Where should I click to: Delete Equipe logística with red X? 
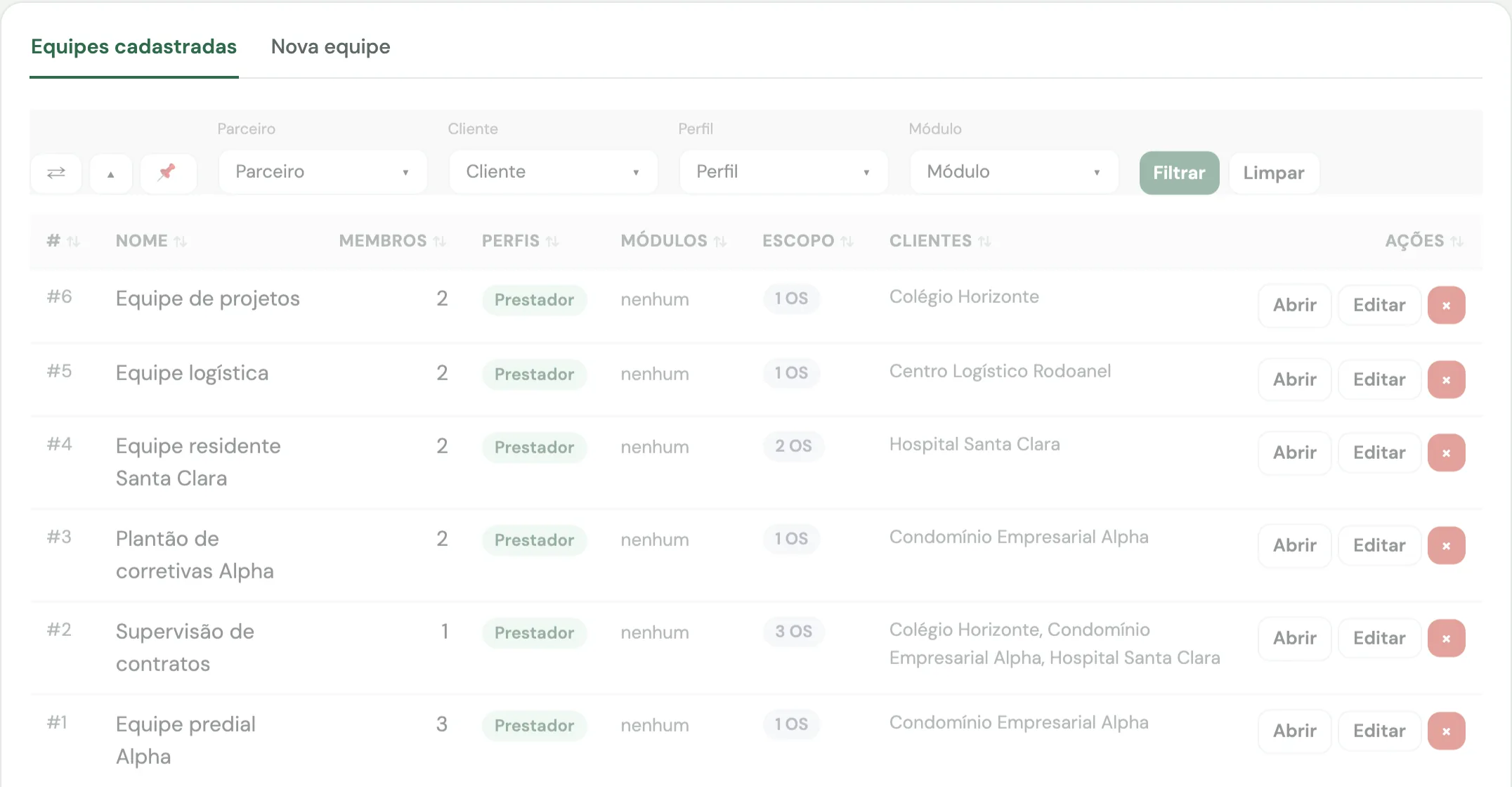click(1446, 380)
